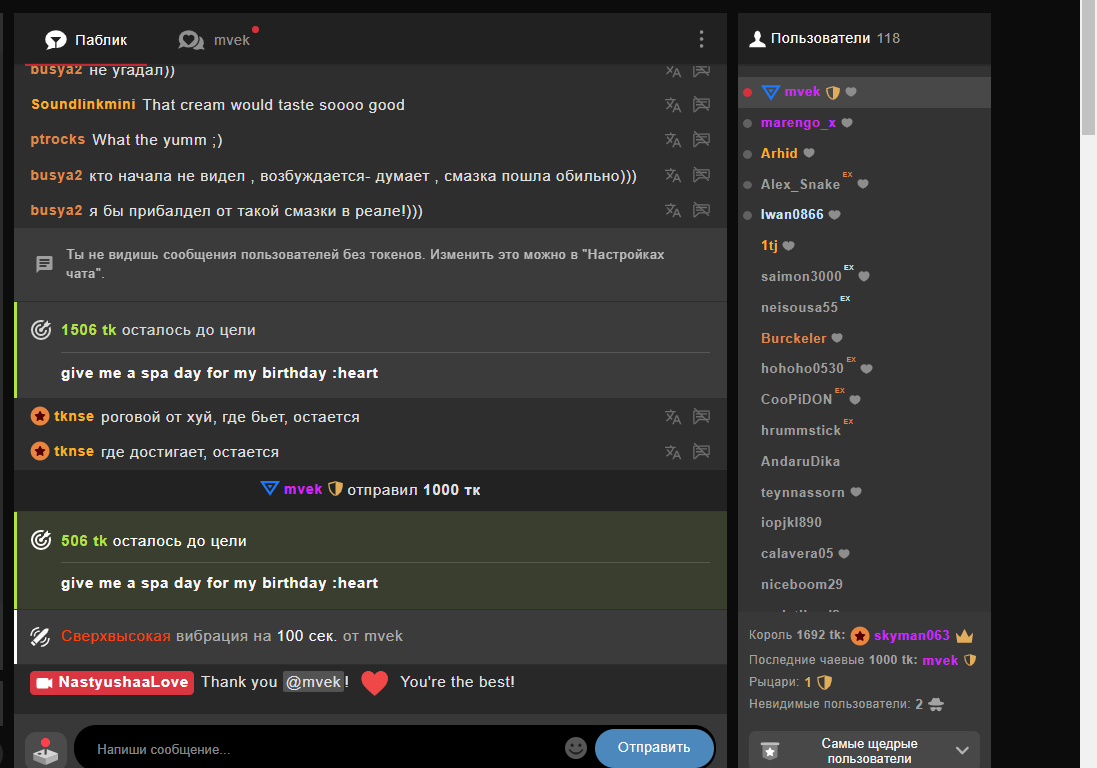1097x768 pixels.
Task: Click translate icon on Soundlinkmini's message
Action: (673, 105)
